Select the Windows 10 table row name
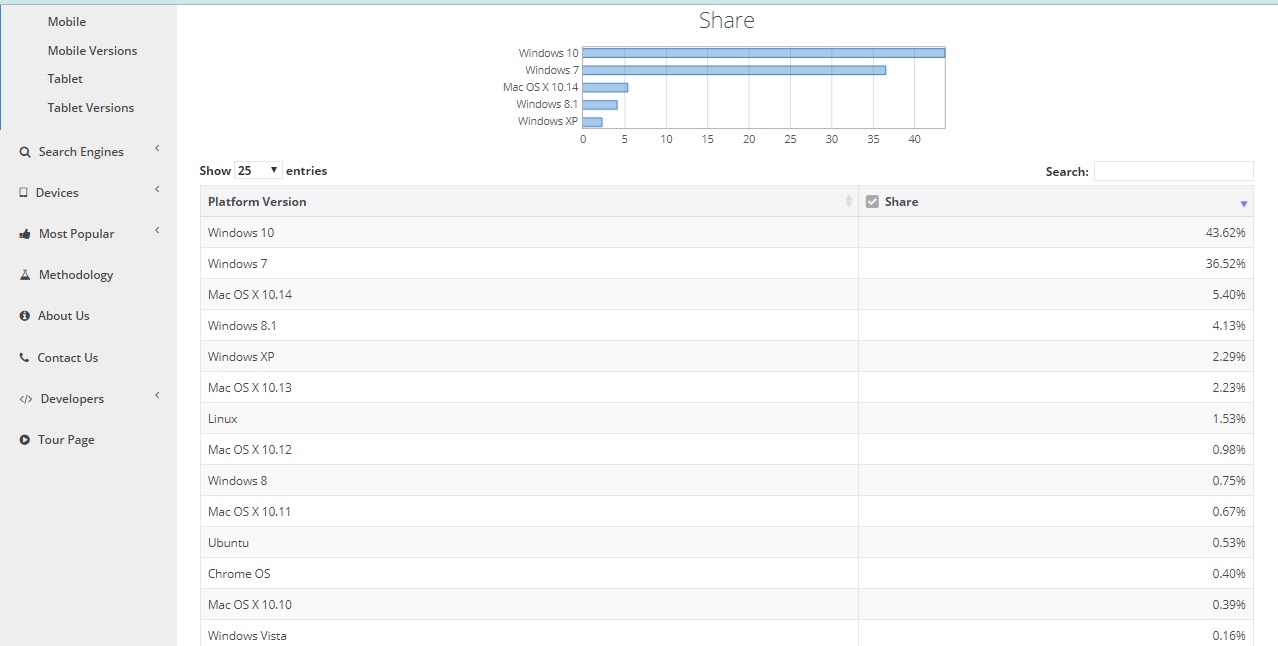The width and height of the screenshot is (1278, 646). [x=241, y=233]
